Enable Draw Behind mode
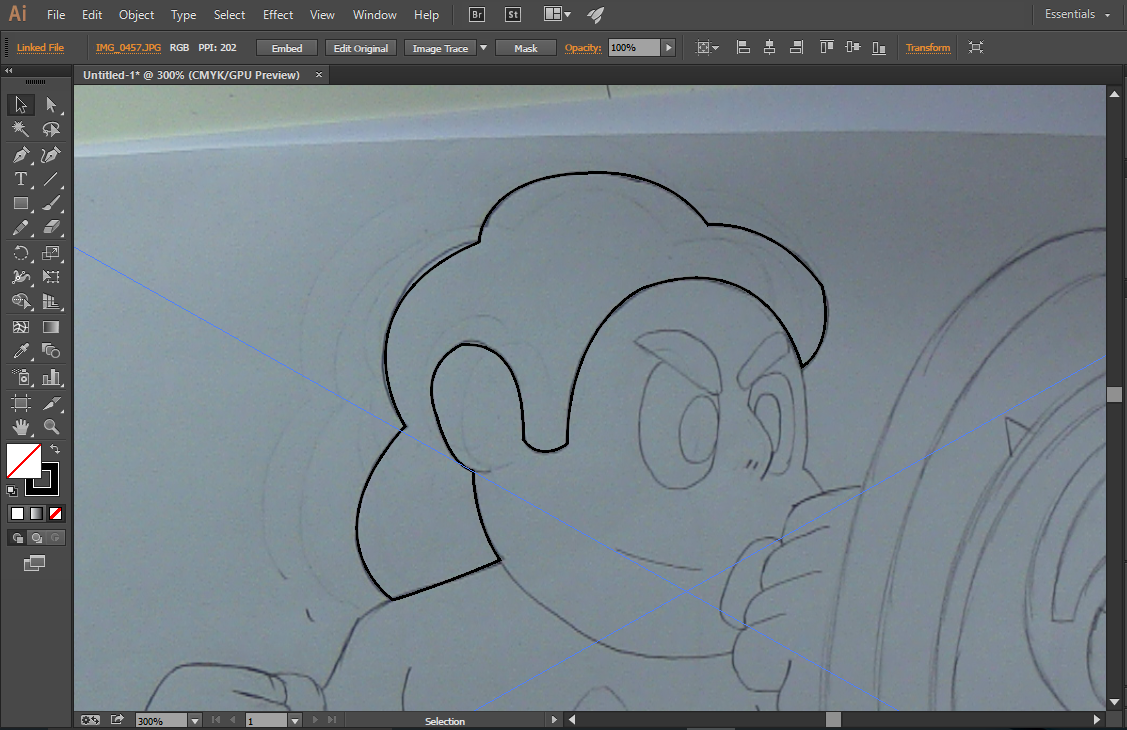The width and height of the screenshot is (1127, 730). pyautogui.click(x=37, y=537)
